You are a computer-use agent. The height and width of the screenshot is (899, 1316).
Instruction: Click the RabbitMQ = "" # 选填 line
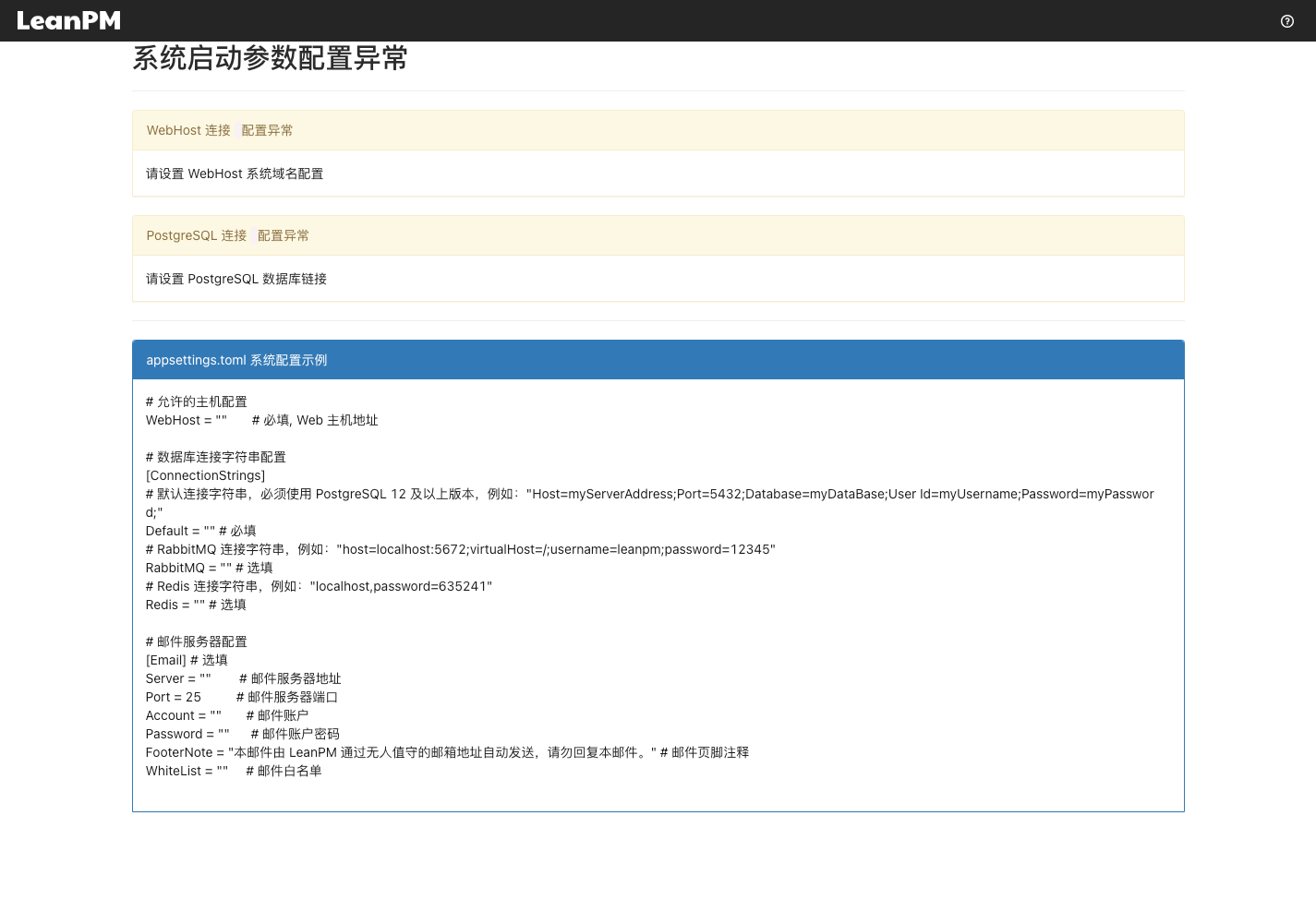(x=209, y=568)
